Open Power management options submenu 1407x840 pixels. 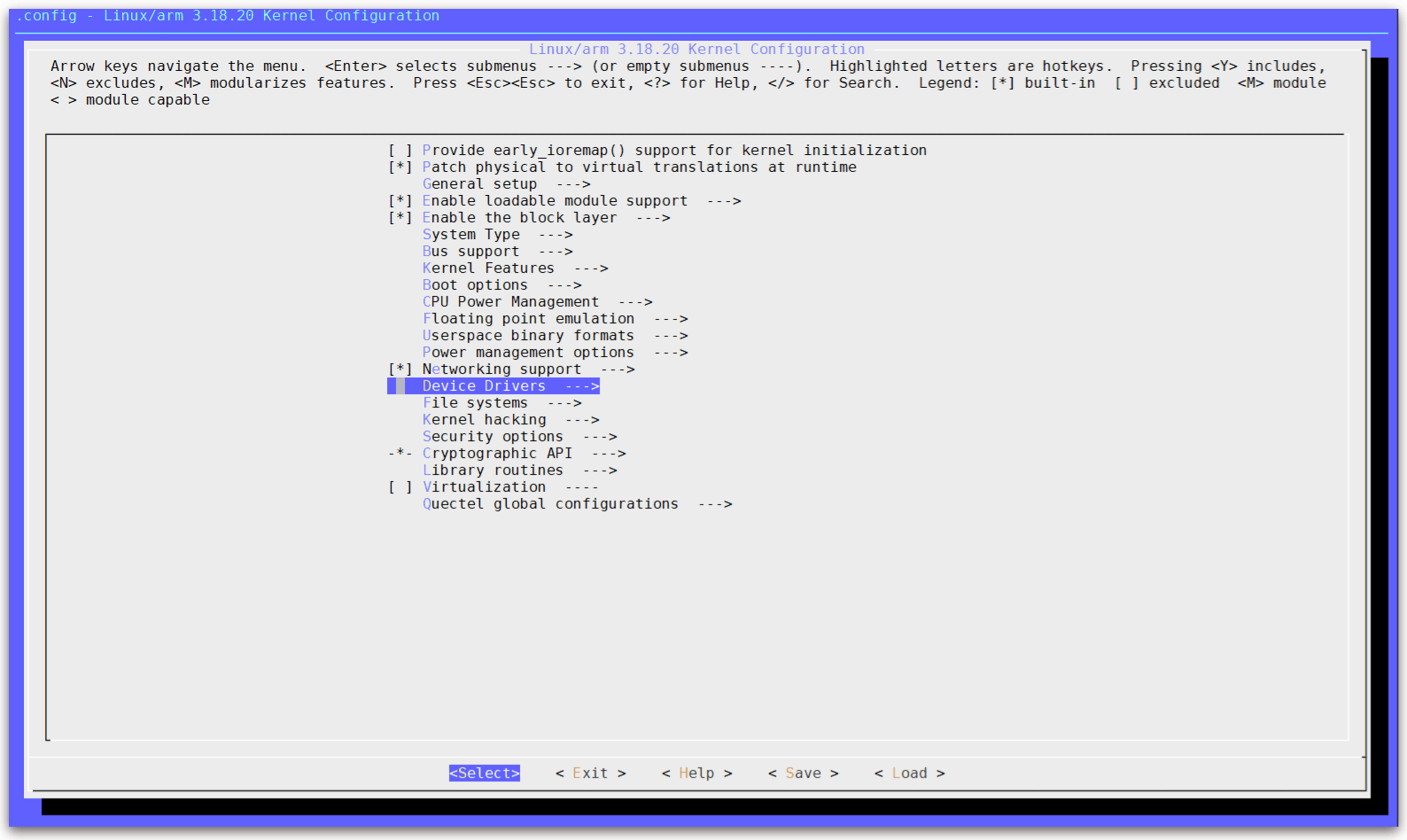(x=555, y=353)
